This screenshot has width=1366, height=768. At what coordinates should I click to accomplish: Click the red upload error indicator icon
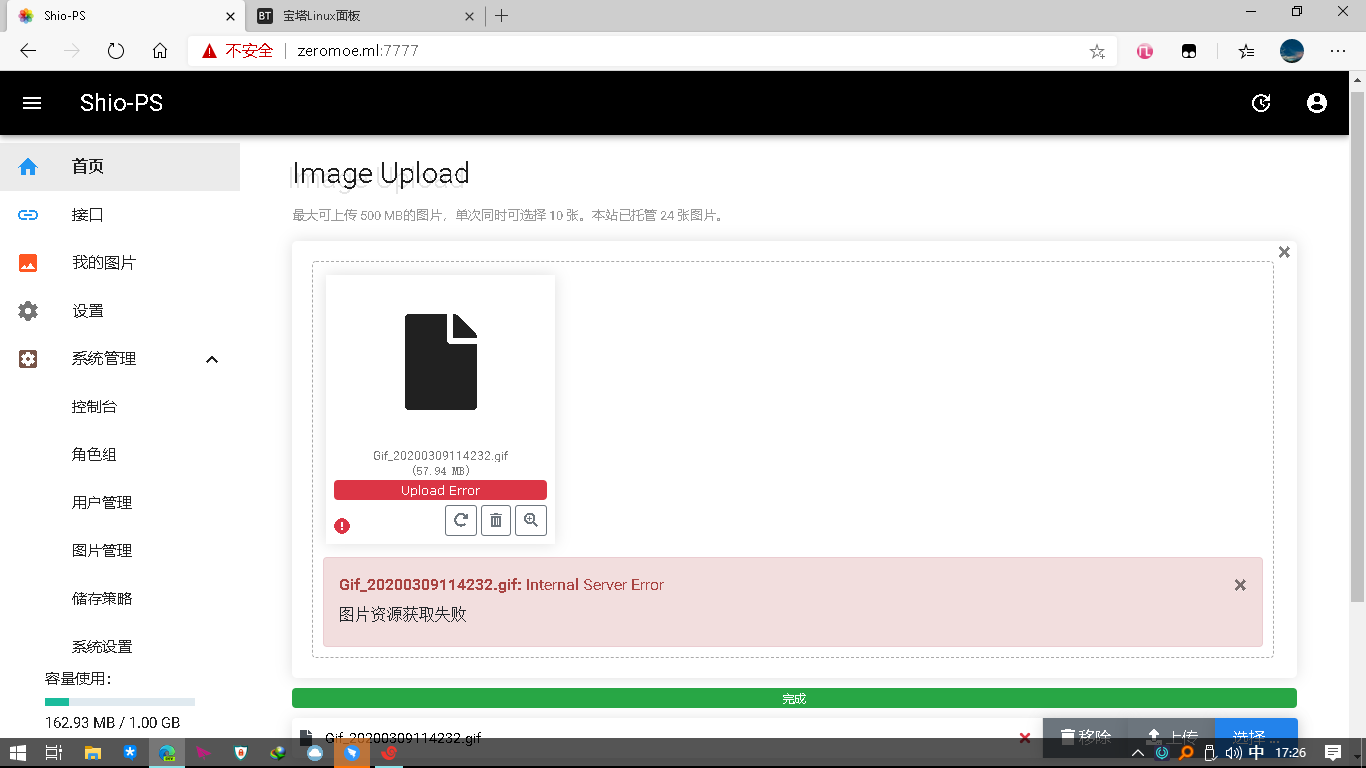342,526
